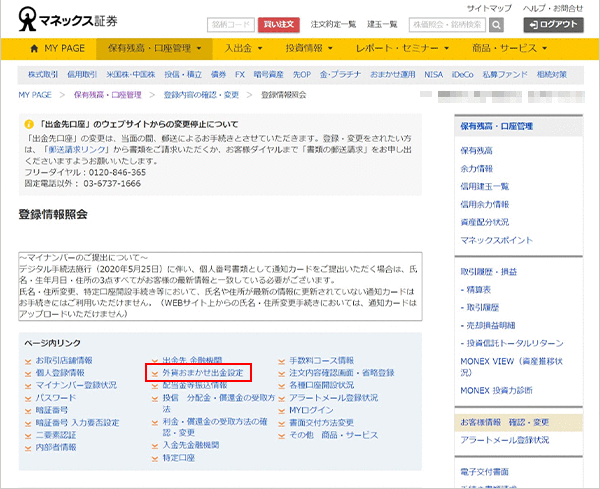Viewport: 600px width, 489px height.
Task: Open 保有残高 in the right sidebar
Action: (x=476, y=151)
